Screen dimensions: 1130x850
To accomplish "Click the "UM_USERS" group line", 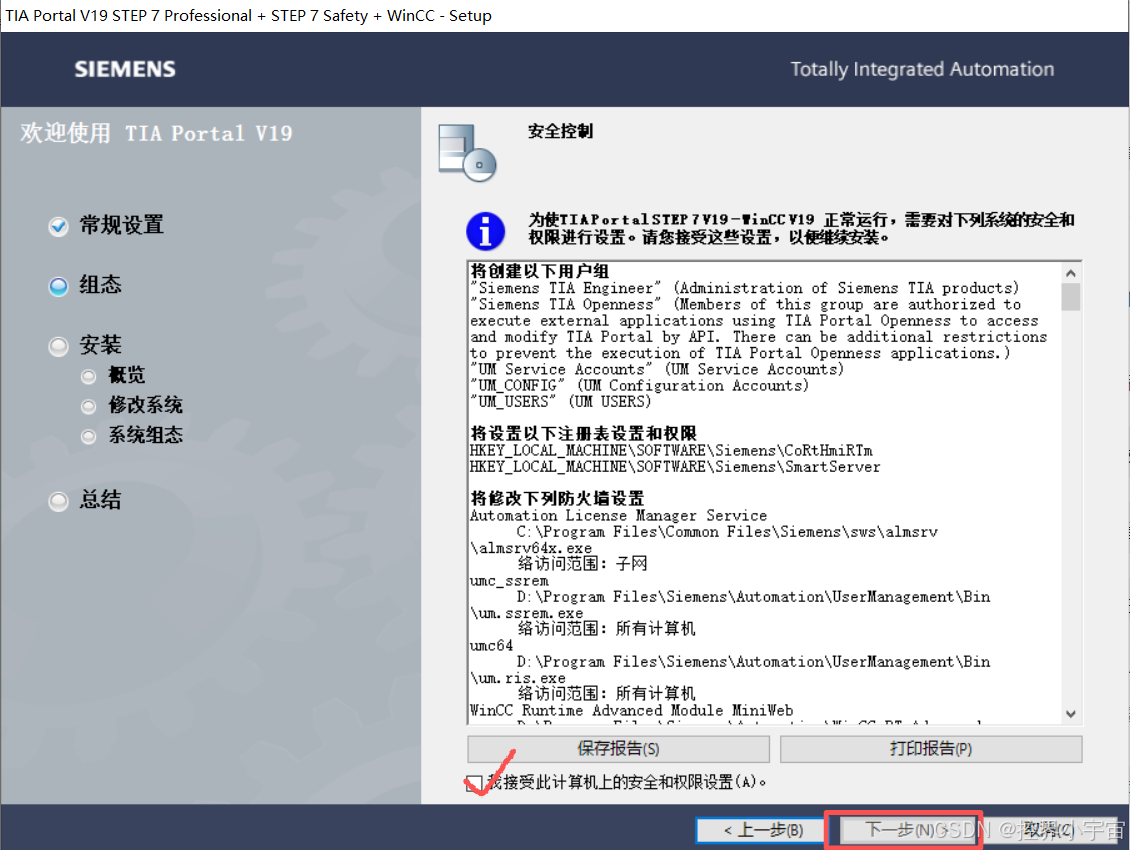I will pyautogui.click(x=561, y=402).
